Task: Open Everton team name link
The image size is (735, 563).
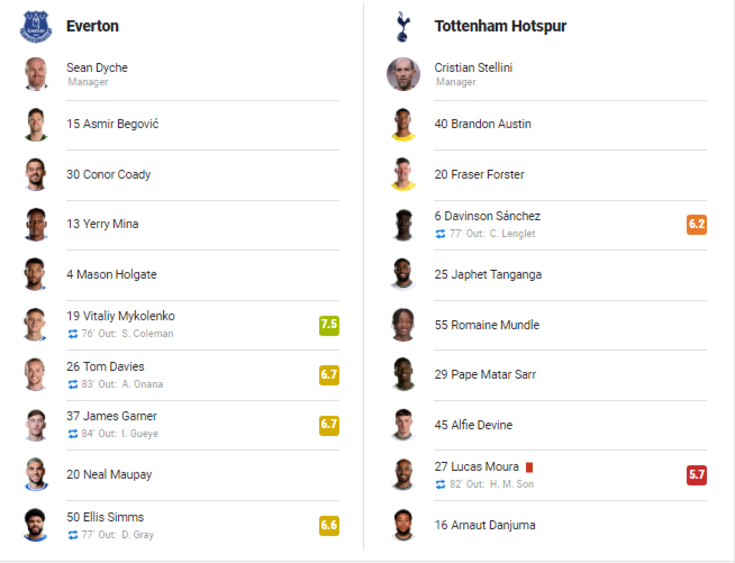Action: (92, 26)
